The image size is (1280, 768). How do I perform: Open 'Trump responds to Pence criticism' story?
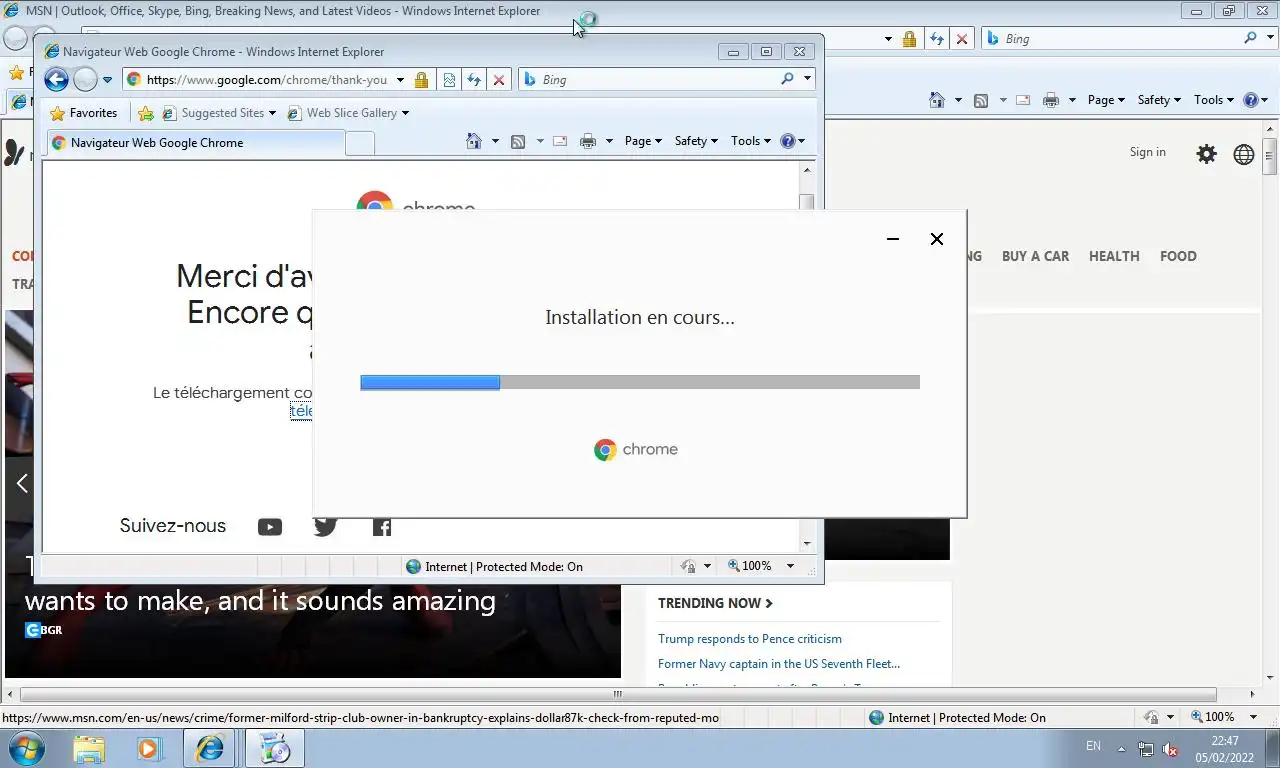coord(750,639)
